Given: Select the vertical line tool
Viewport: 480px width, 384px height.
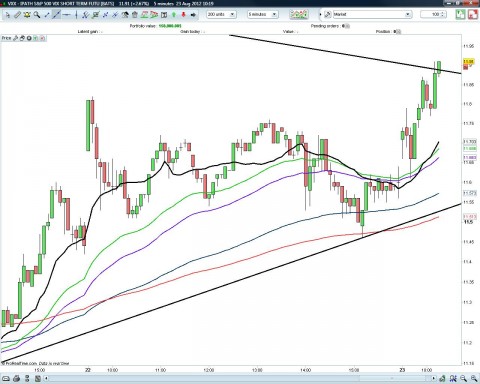Looking at the screenshot, I should point(76,15).
